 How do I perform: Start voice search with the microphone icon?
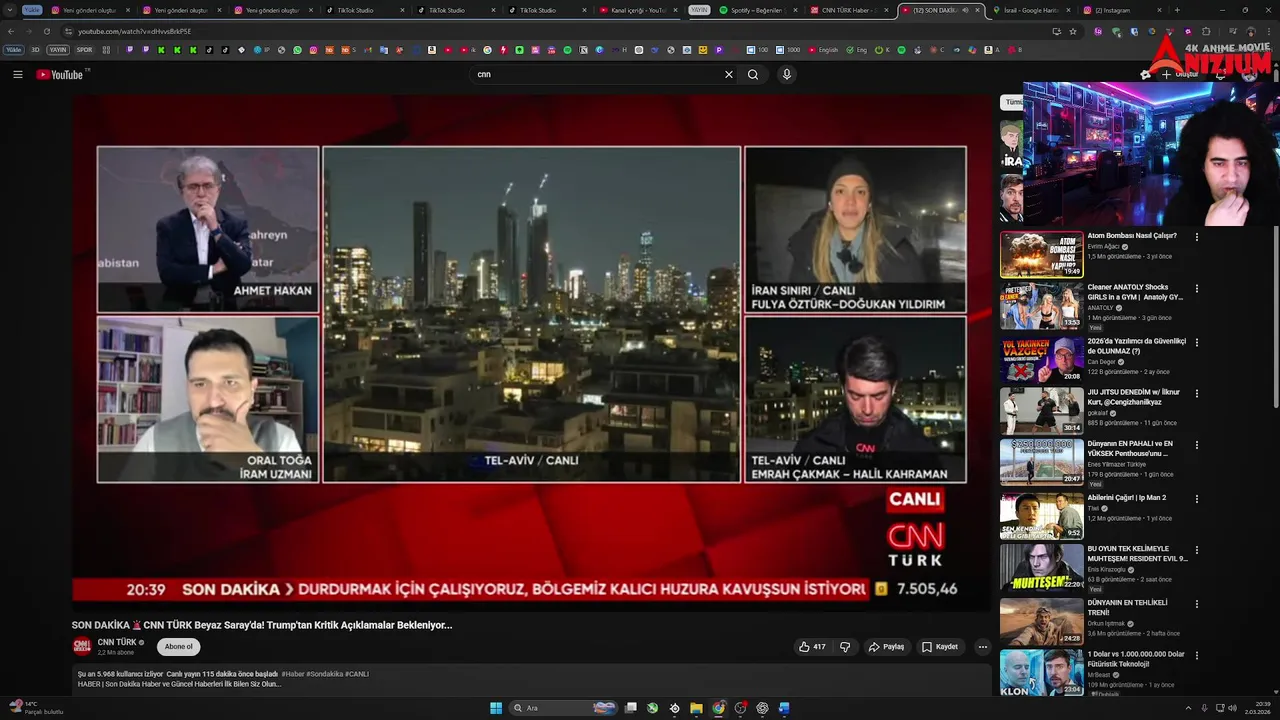[x=787, y=74]
